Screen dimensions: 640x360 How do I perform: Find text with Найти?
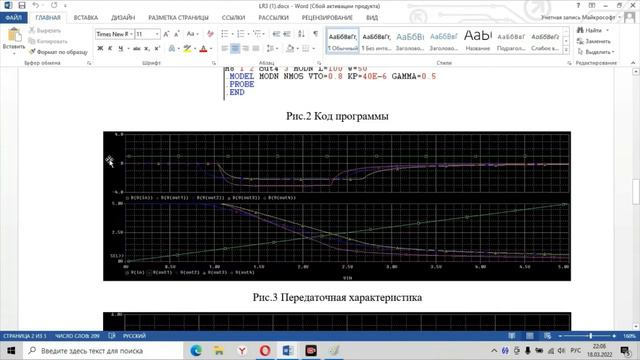[x=589, y=31]
